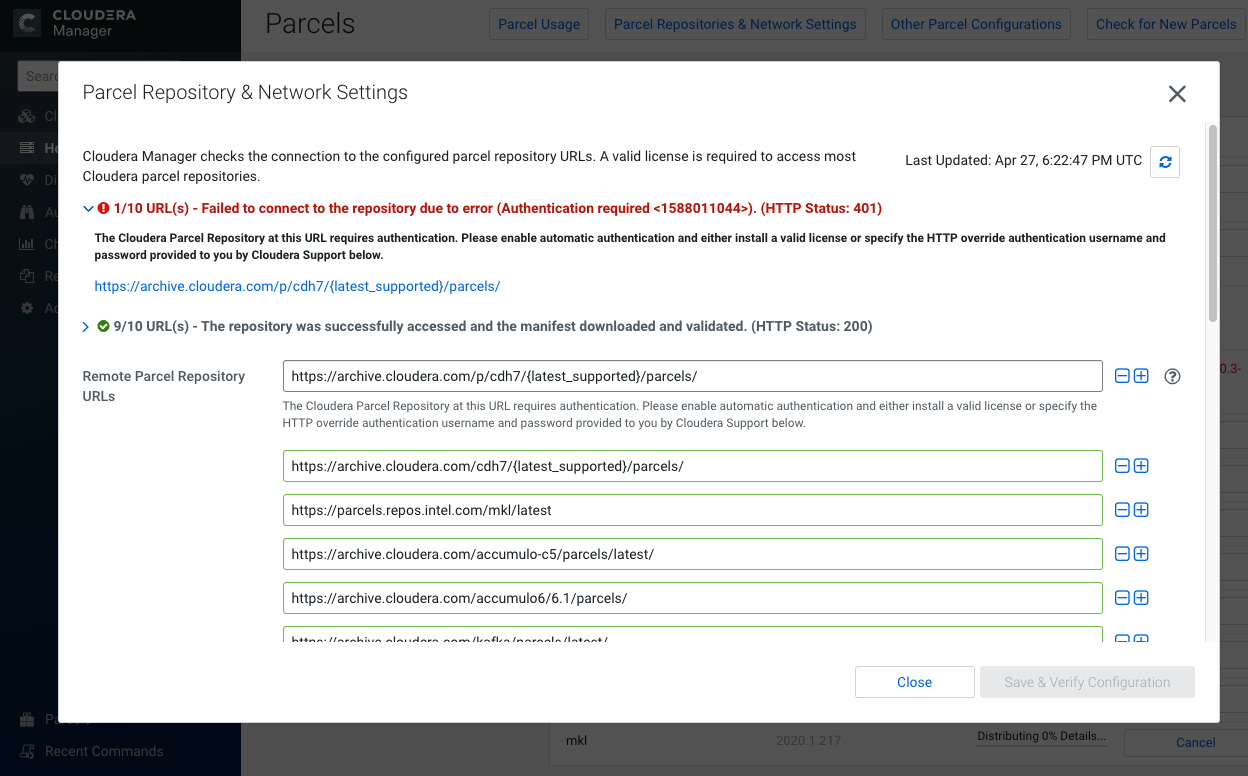
Task: Add a row after Intel mkl URL
Action: (x=1141, y=510)
